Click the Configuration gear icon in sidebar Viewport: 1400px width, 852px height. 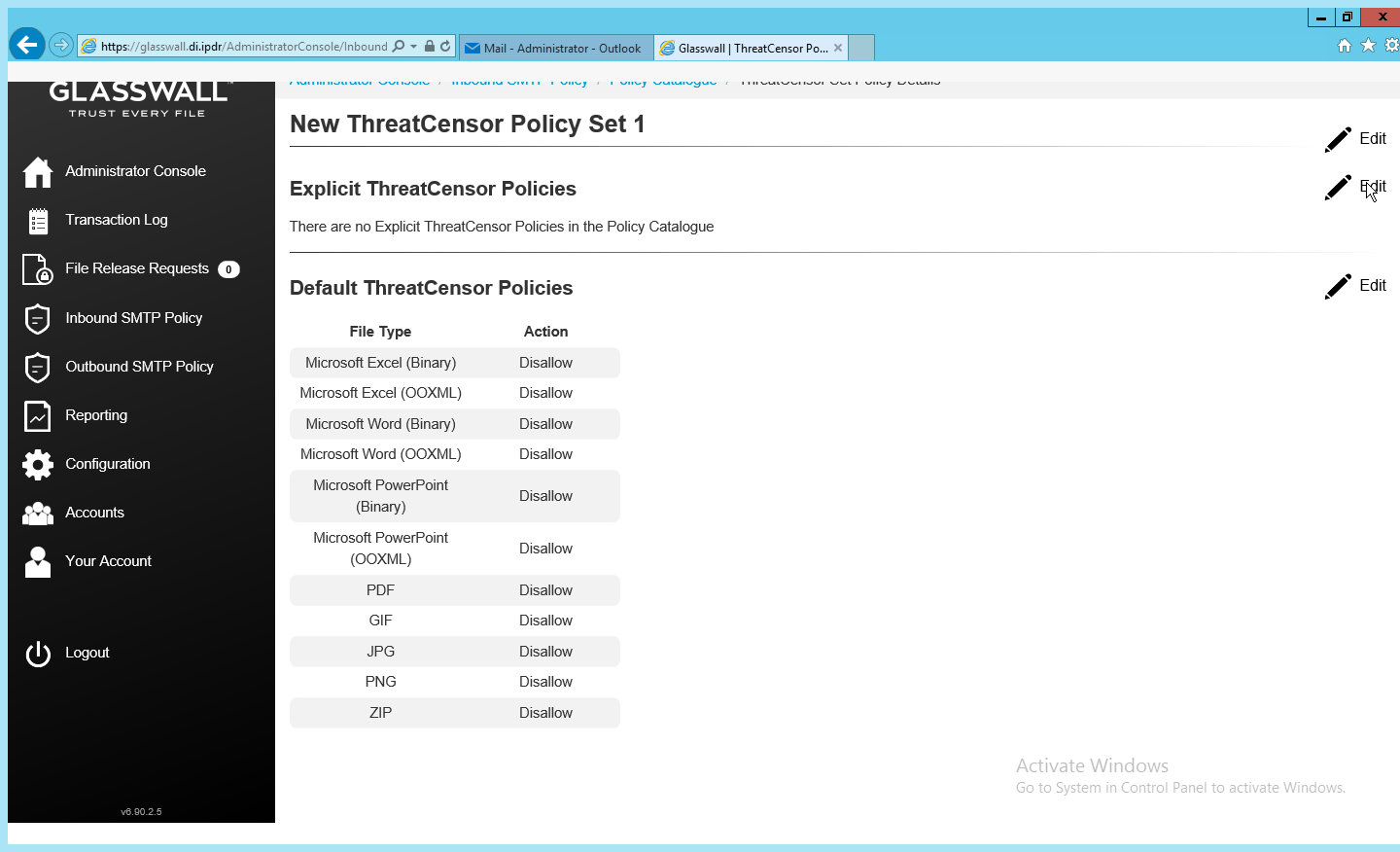[38, 464]
